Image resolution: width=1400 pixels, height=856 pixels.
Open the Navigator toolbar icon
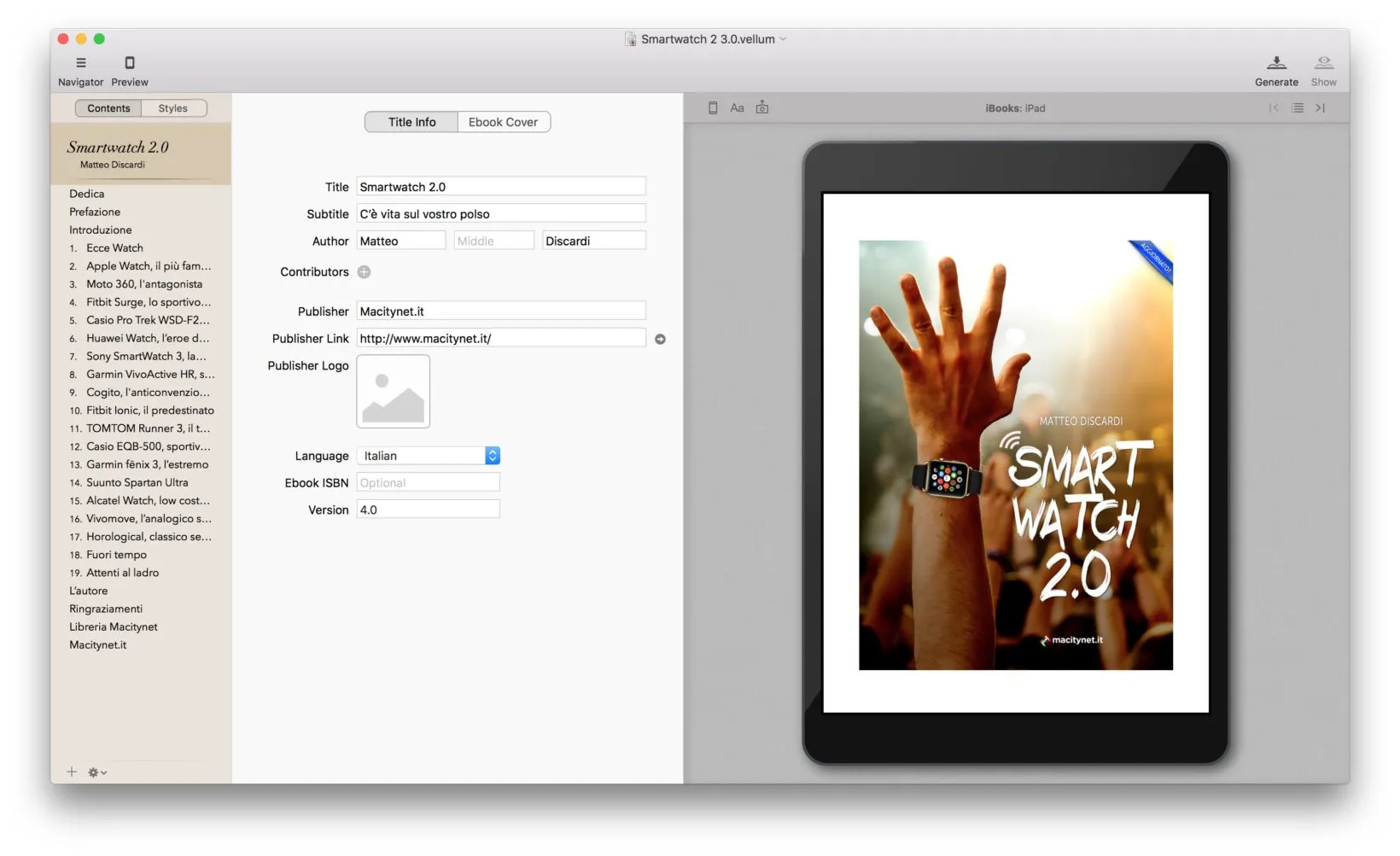[81, 63]
